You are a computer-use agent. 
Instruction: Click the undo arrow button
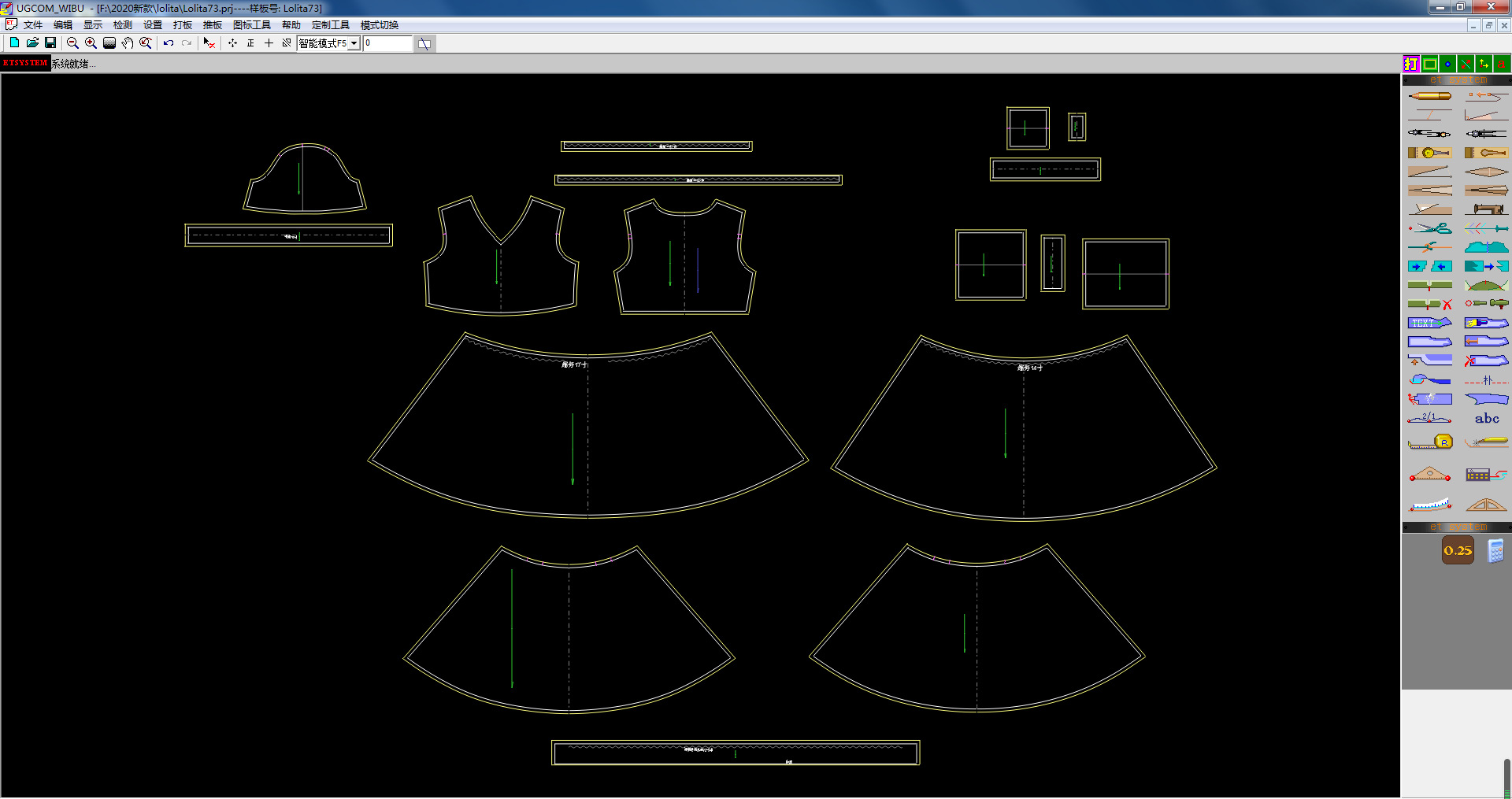[168, 43]
